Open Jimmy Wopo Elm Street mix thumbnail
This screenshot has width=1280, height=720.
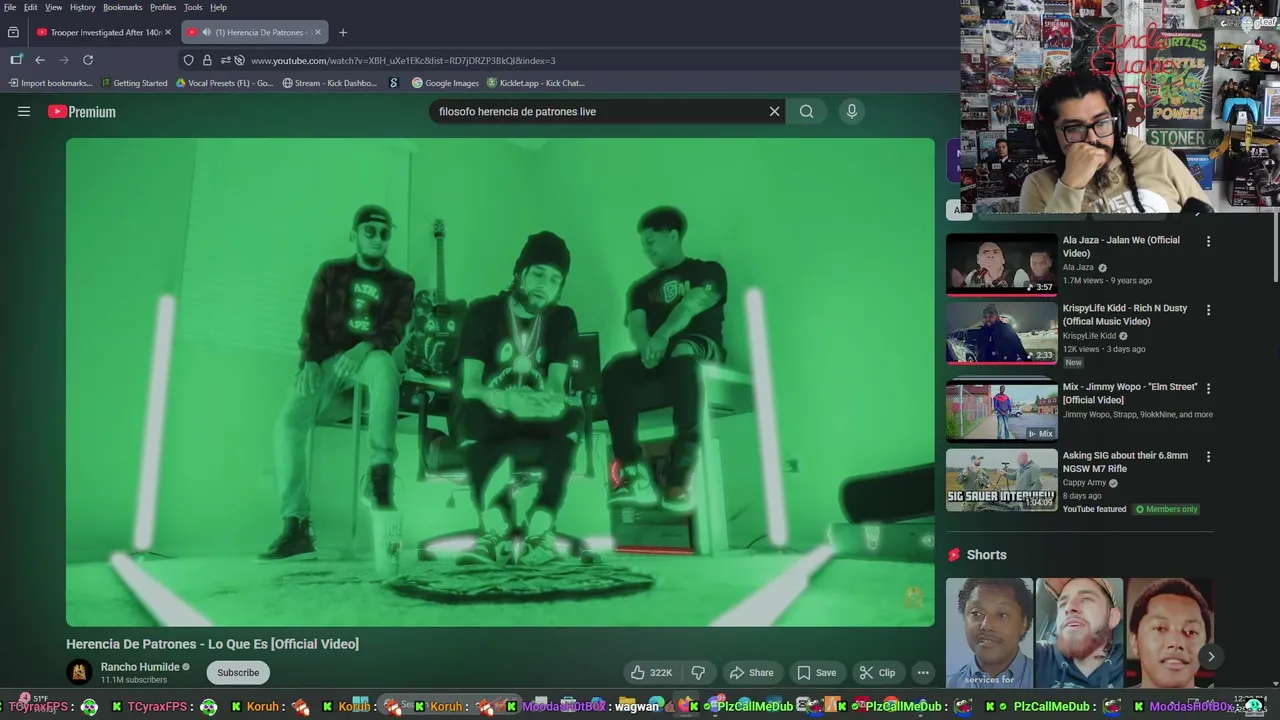pos(1001,410)
